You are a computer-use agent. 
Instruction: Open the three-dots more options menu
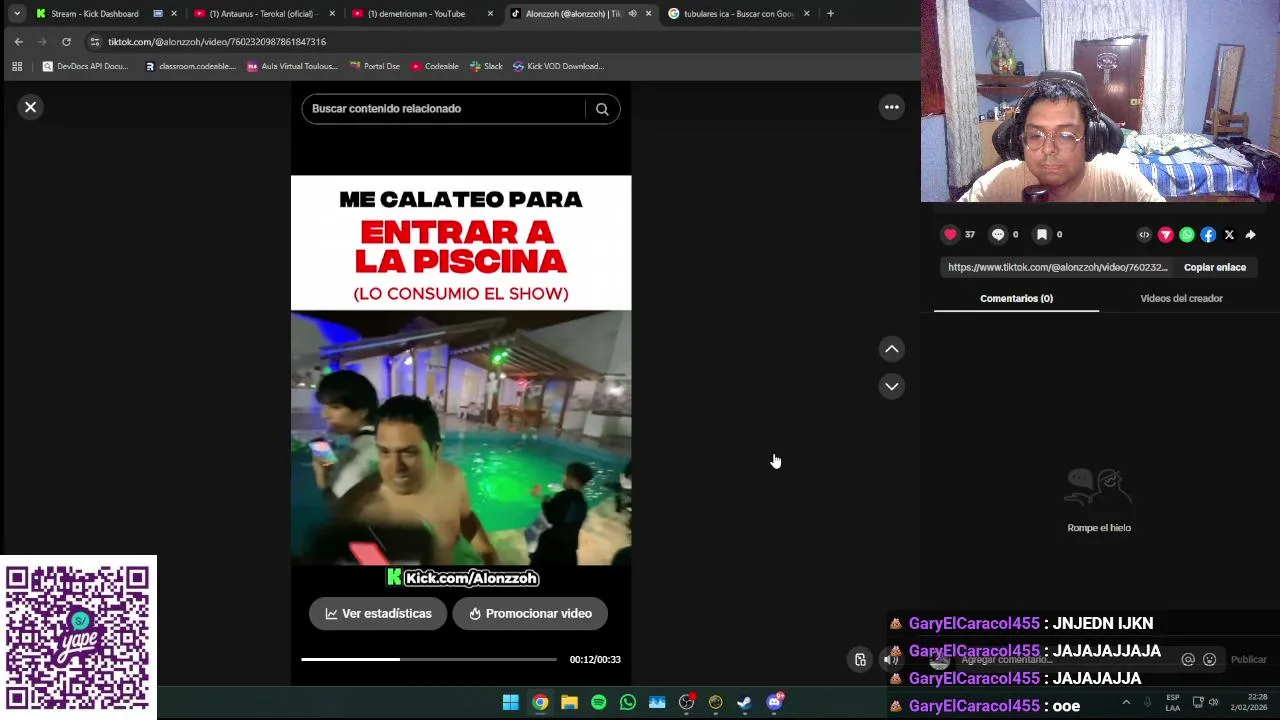pyautogui.click(x=892, y=107)
